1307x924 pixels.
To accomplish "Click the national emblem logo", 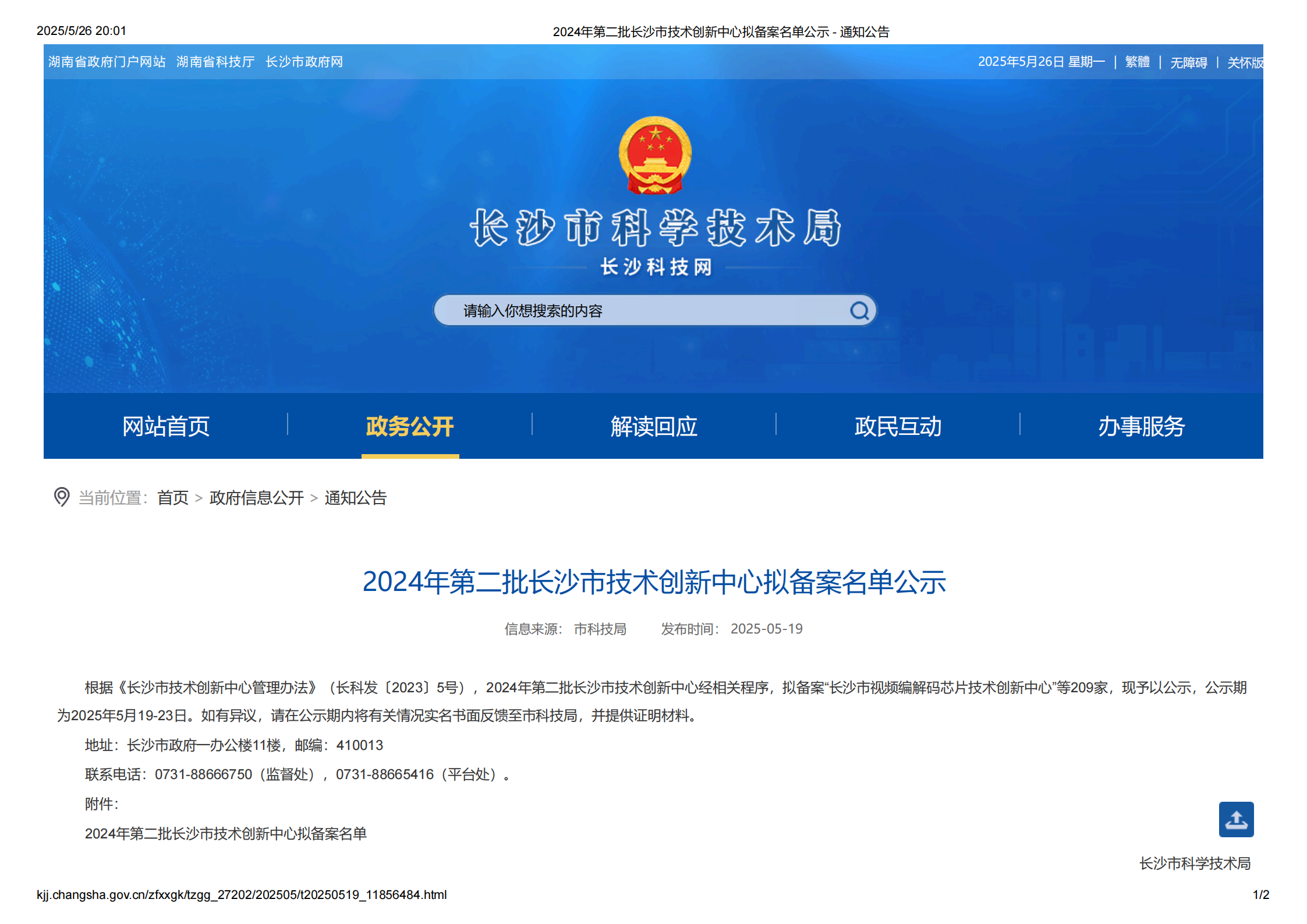I will [x=655, y=155].
